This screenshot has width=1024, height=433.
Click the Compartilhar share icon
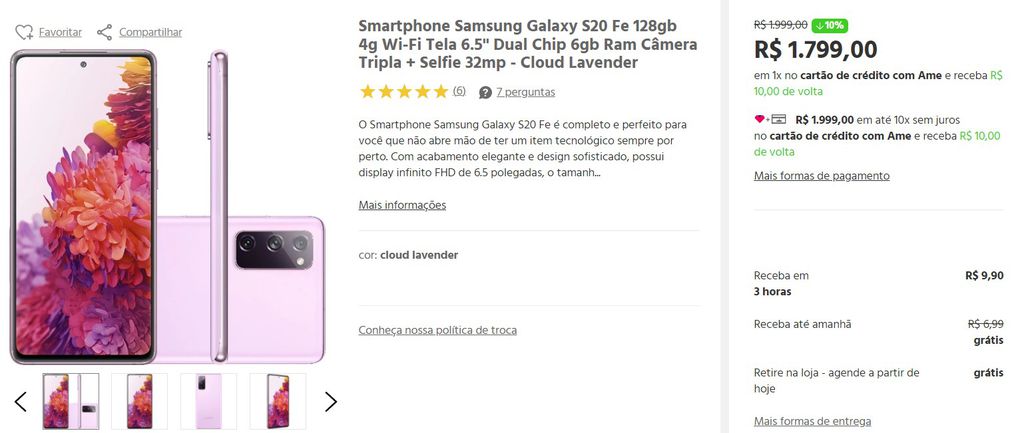click(104, 32)
